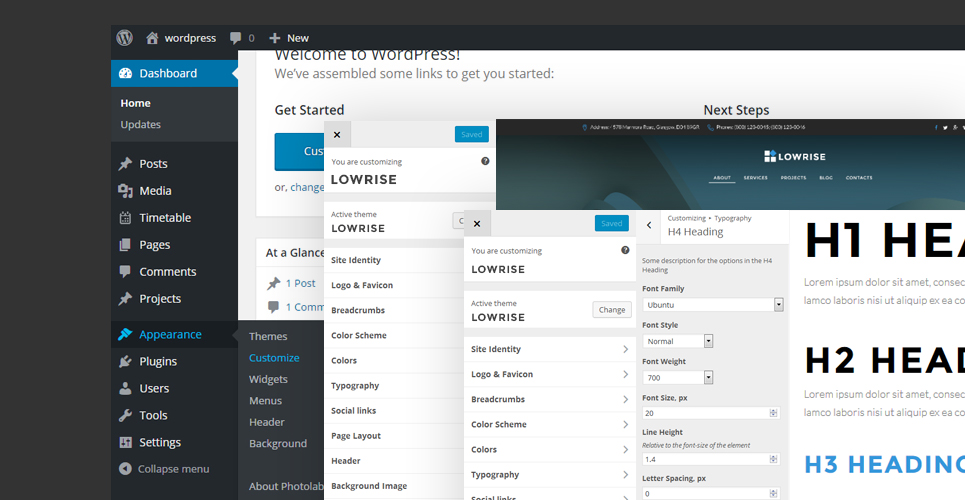Close the front customizer panel with X
The width and height of the screenshot is (965, 500).
477,224
